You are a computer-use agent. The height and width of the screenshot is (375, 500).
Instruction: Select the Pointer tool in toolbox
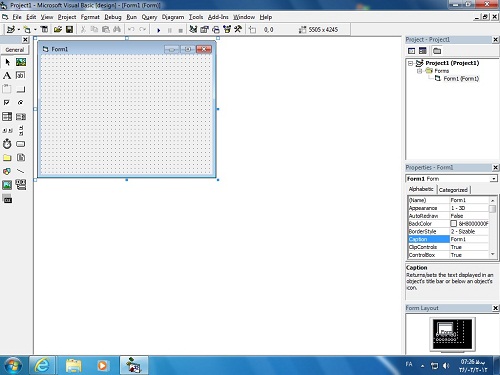(7, 62)
